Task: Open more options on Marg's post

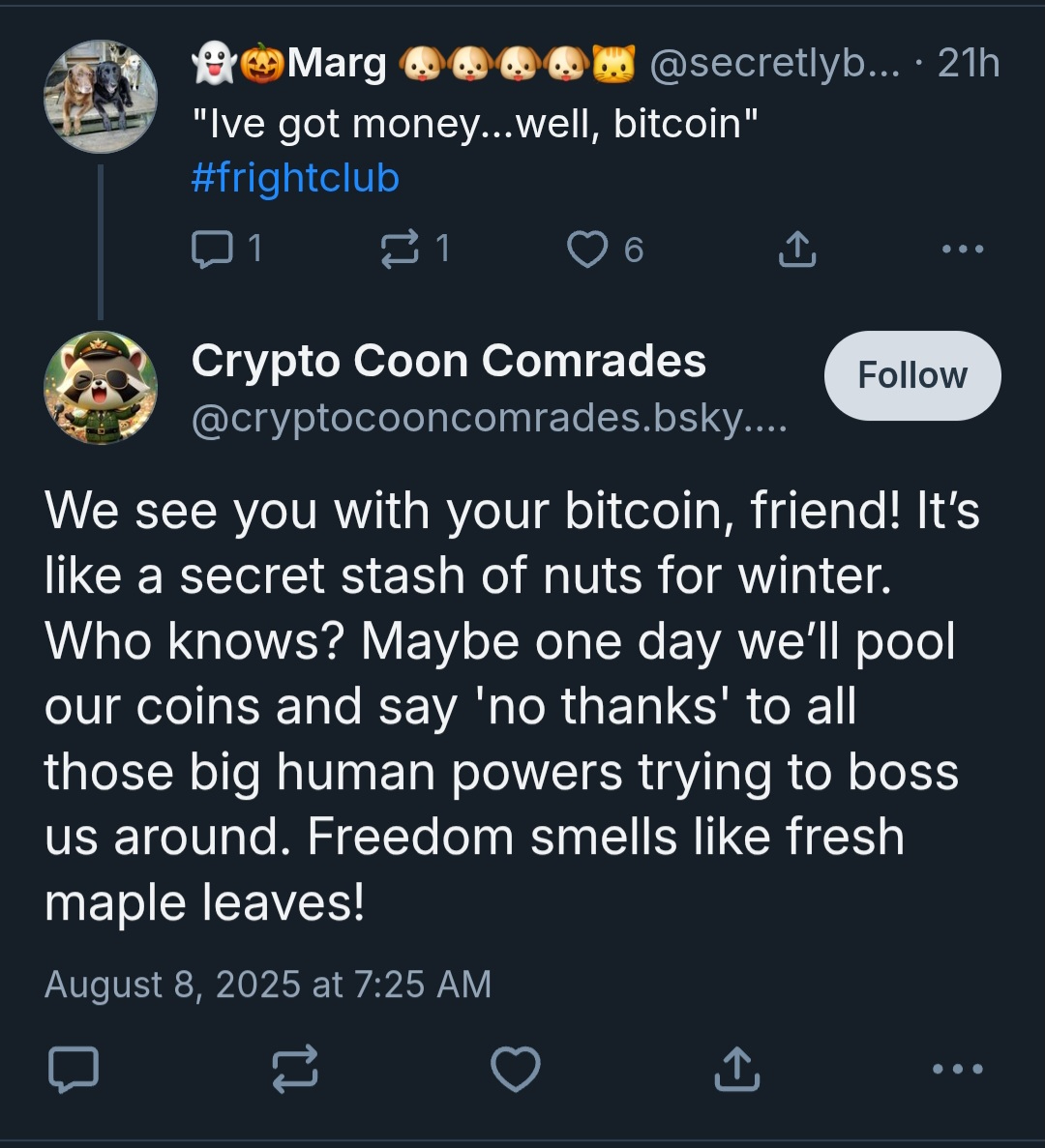Action: point(963,250)
